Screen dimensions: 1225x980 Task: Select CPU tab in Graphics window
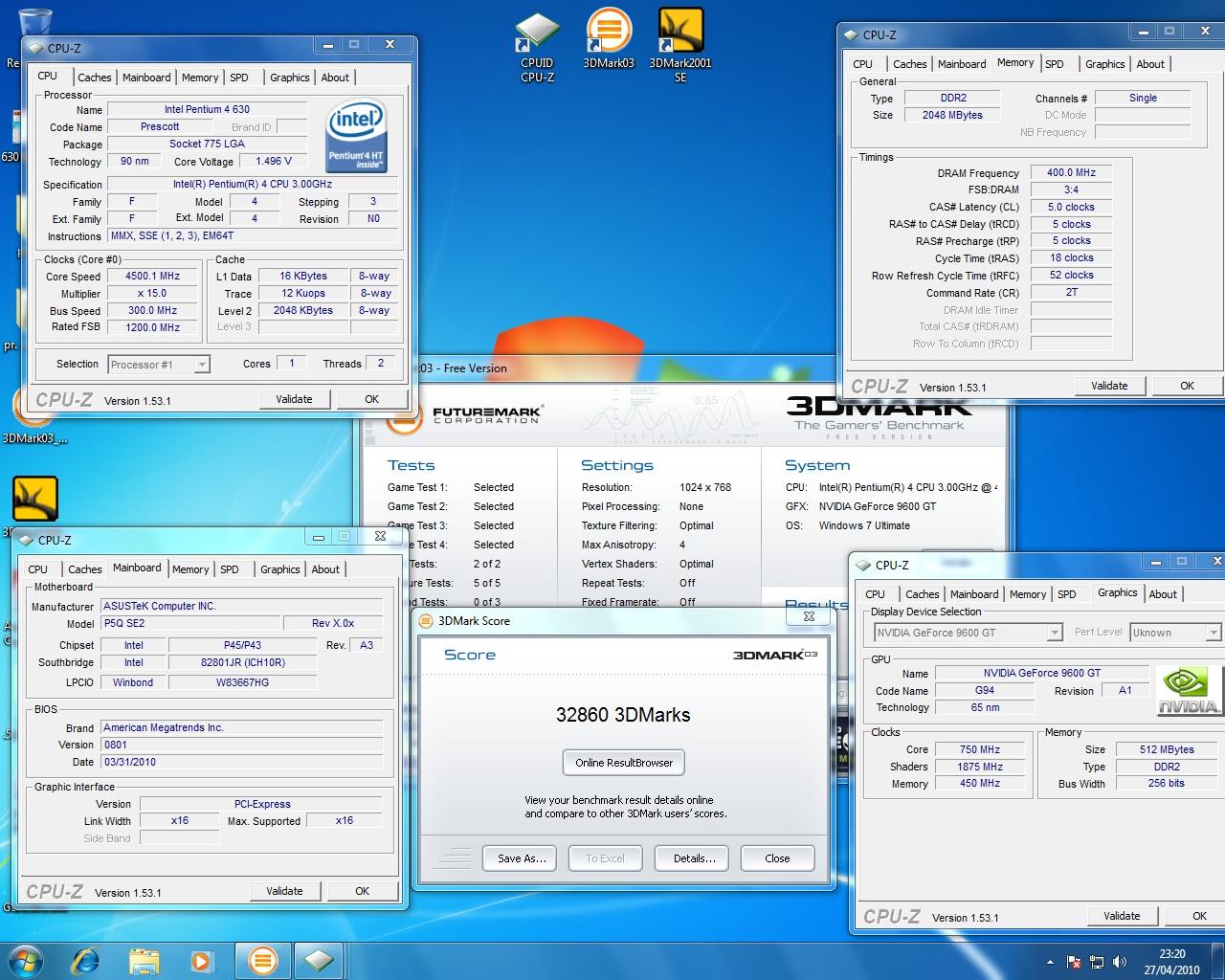coord(875,594)
